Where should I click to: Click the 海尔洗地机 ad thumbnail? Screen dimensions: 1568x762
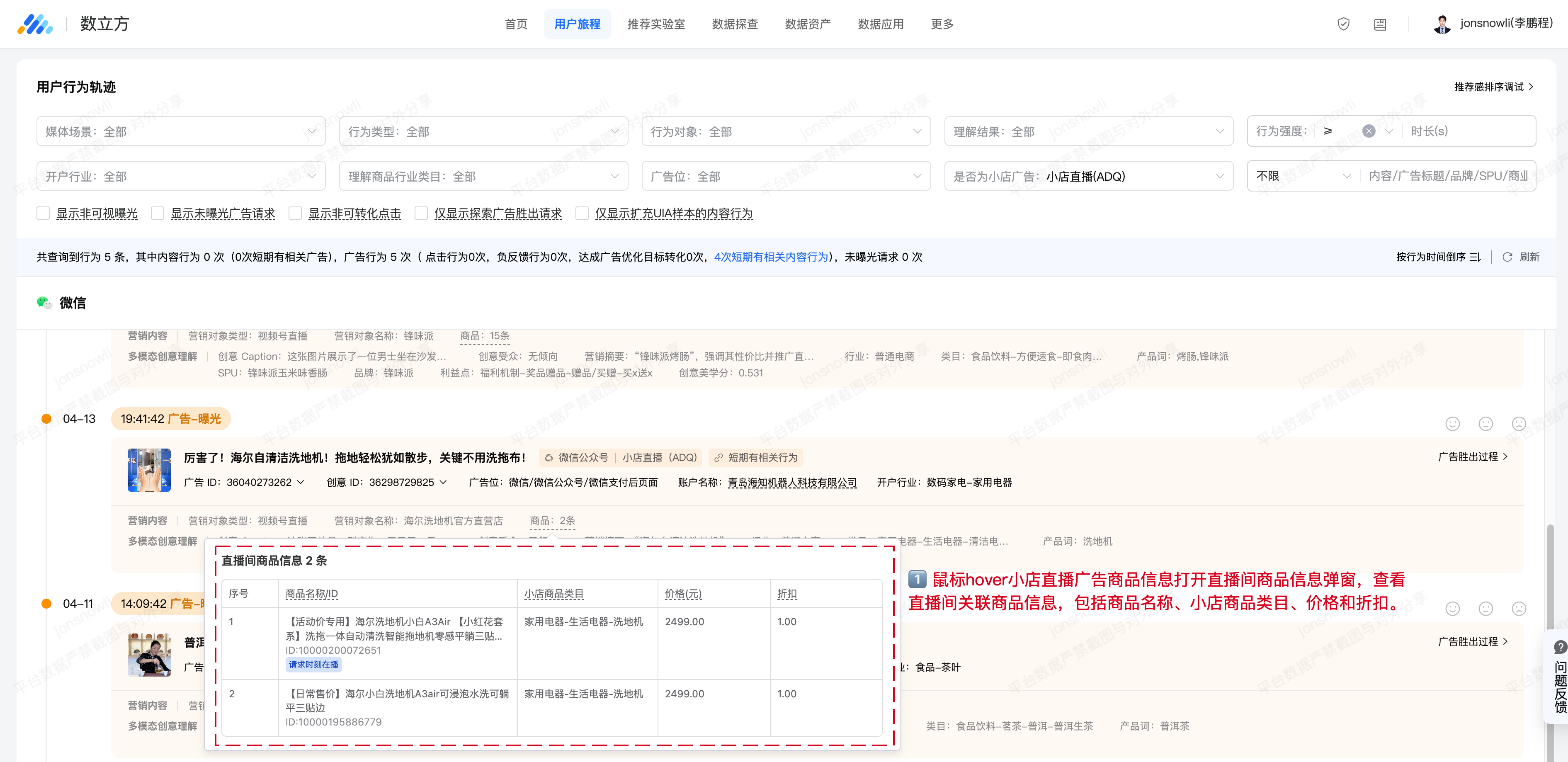(x=149, y=469)
